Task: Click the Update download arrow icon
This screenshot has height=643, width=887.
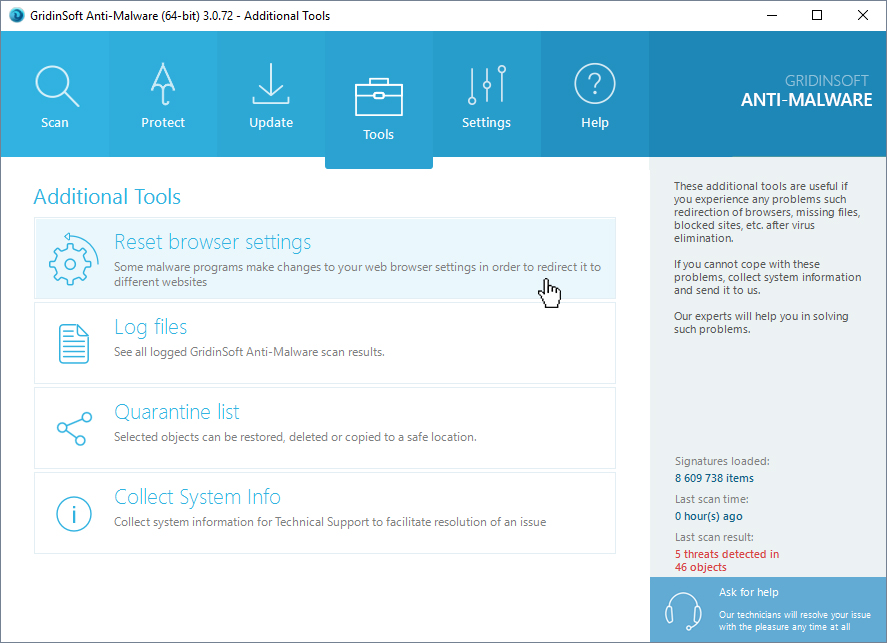Action: (271, 86)
